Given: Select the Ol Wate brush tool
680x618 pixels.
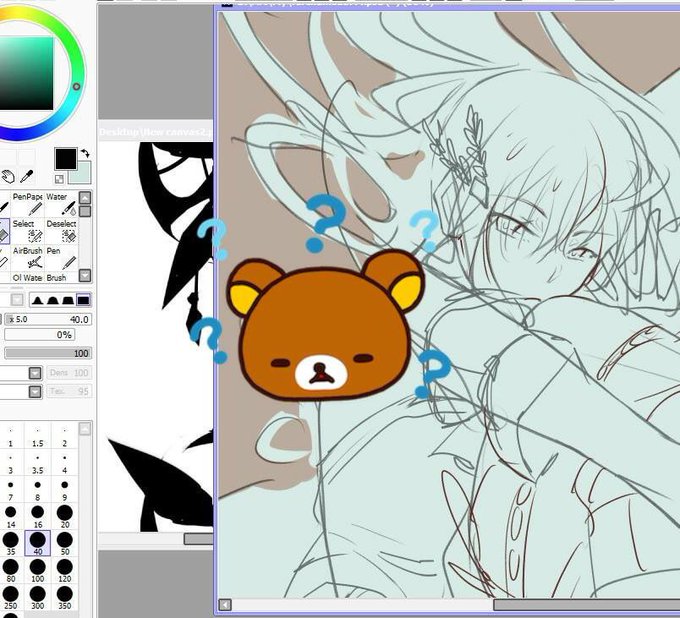Looking at the screenshot, I should [27, 277].
